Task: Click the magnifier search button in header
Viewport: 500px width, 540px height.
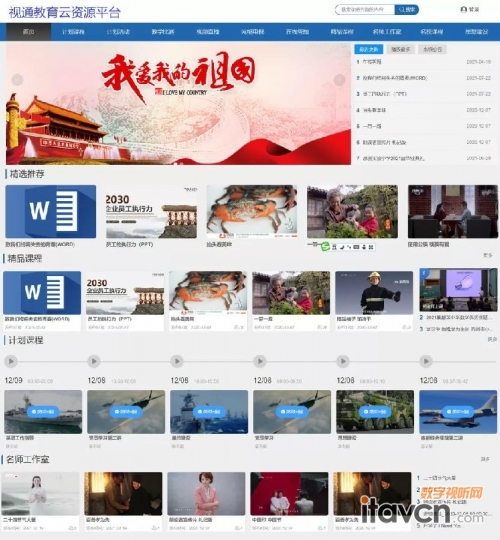Action: coord(407,10)
